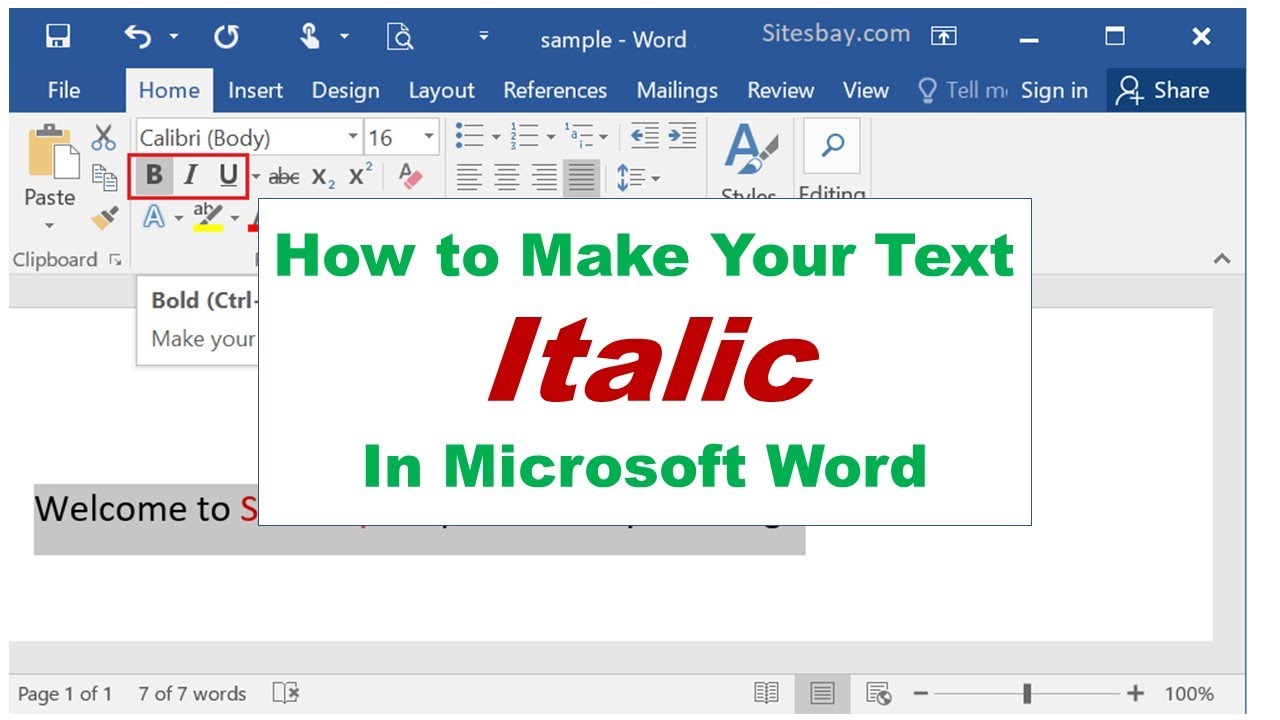Viewport: 1280px width, 720px height.
Task: Switch to the References tab
Action: pos(555,90)
